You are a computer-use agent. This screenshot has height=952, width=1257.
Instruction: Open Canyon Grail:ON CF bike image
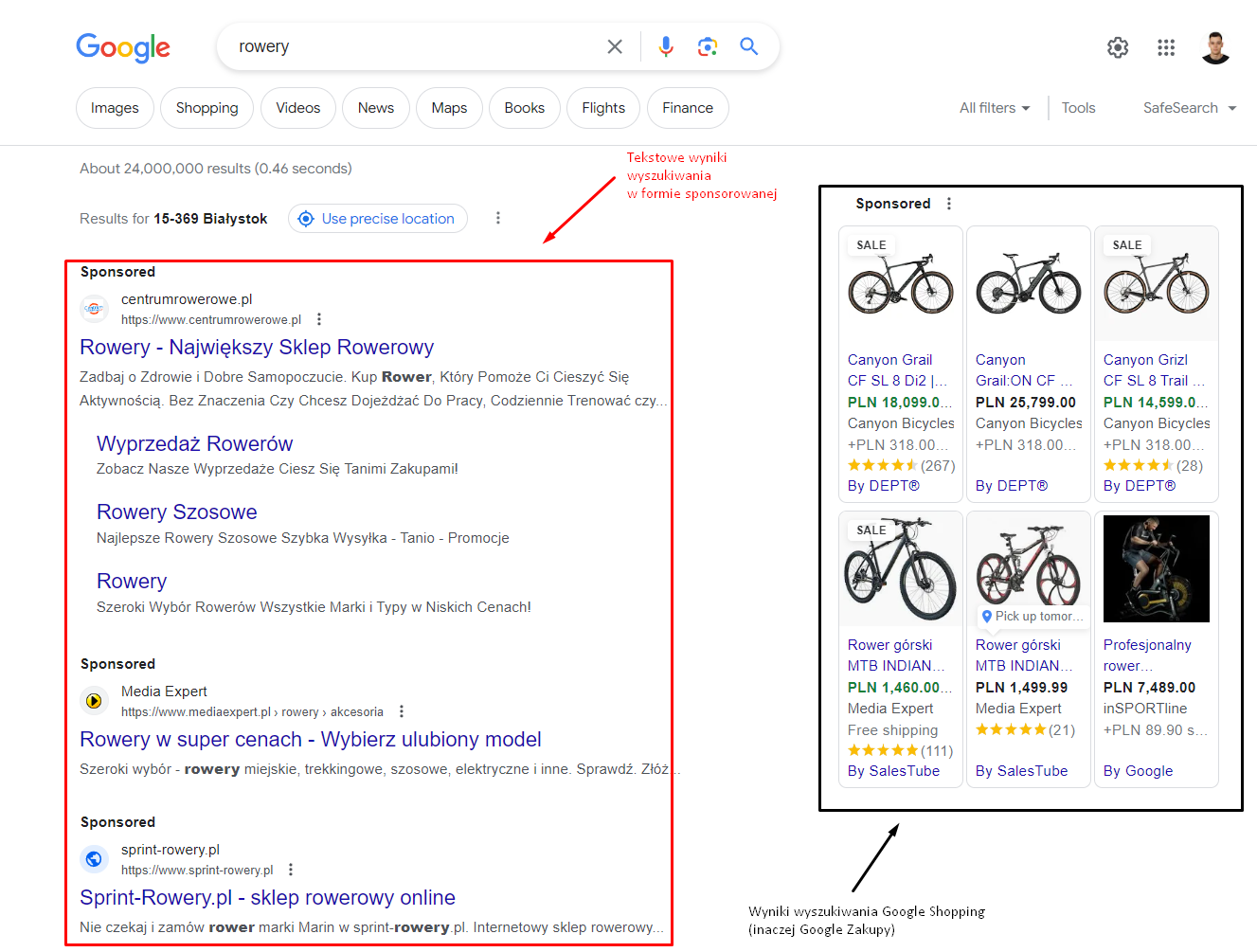point(1029,284)
